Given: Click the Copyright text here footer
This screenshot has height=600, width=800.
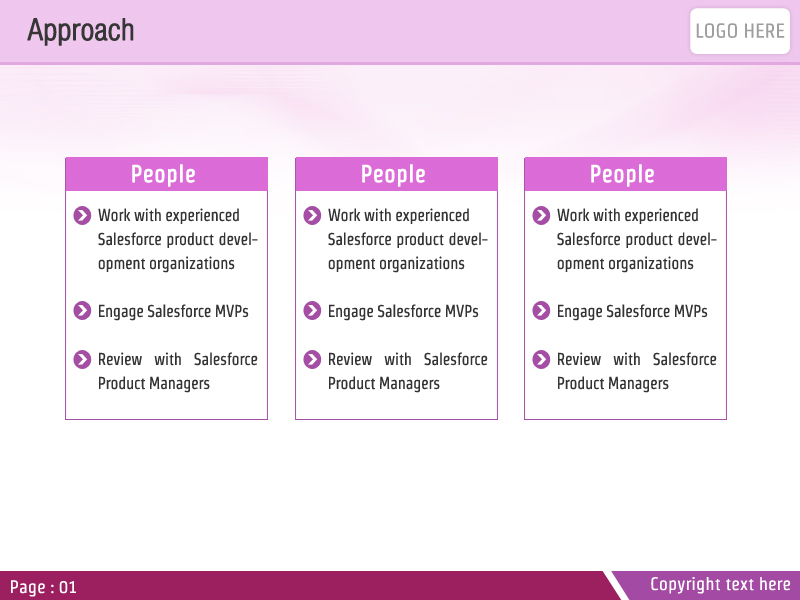Looking at the screenshot, I should click(720, 584).
